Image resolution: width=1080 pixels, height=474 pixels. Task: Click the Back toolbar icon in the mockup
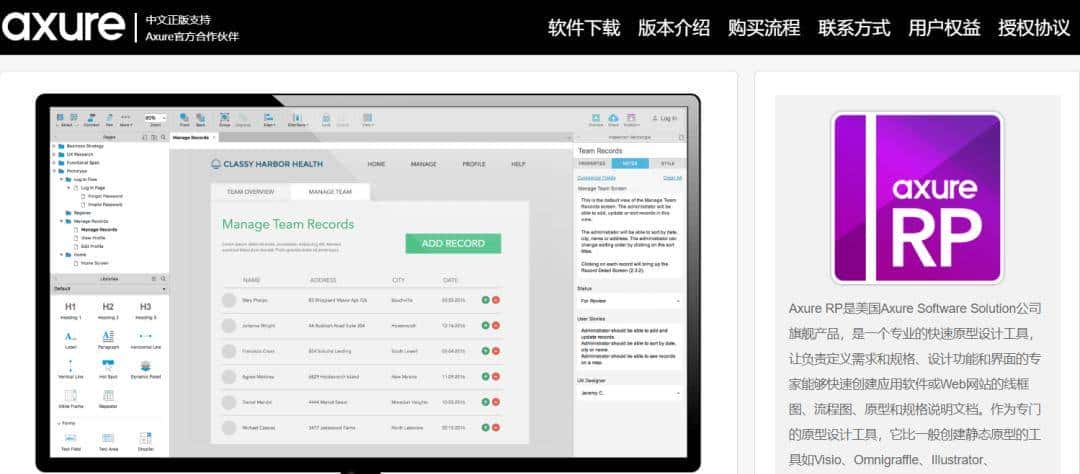coord(200,119)
